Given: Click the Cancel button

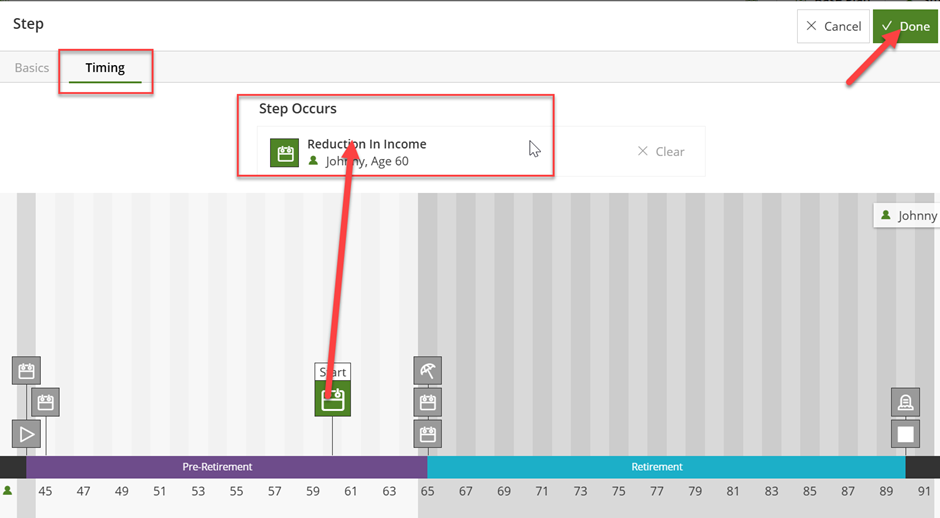Looking at the screenshot, I should tap(832, 26).
